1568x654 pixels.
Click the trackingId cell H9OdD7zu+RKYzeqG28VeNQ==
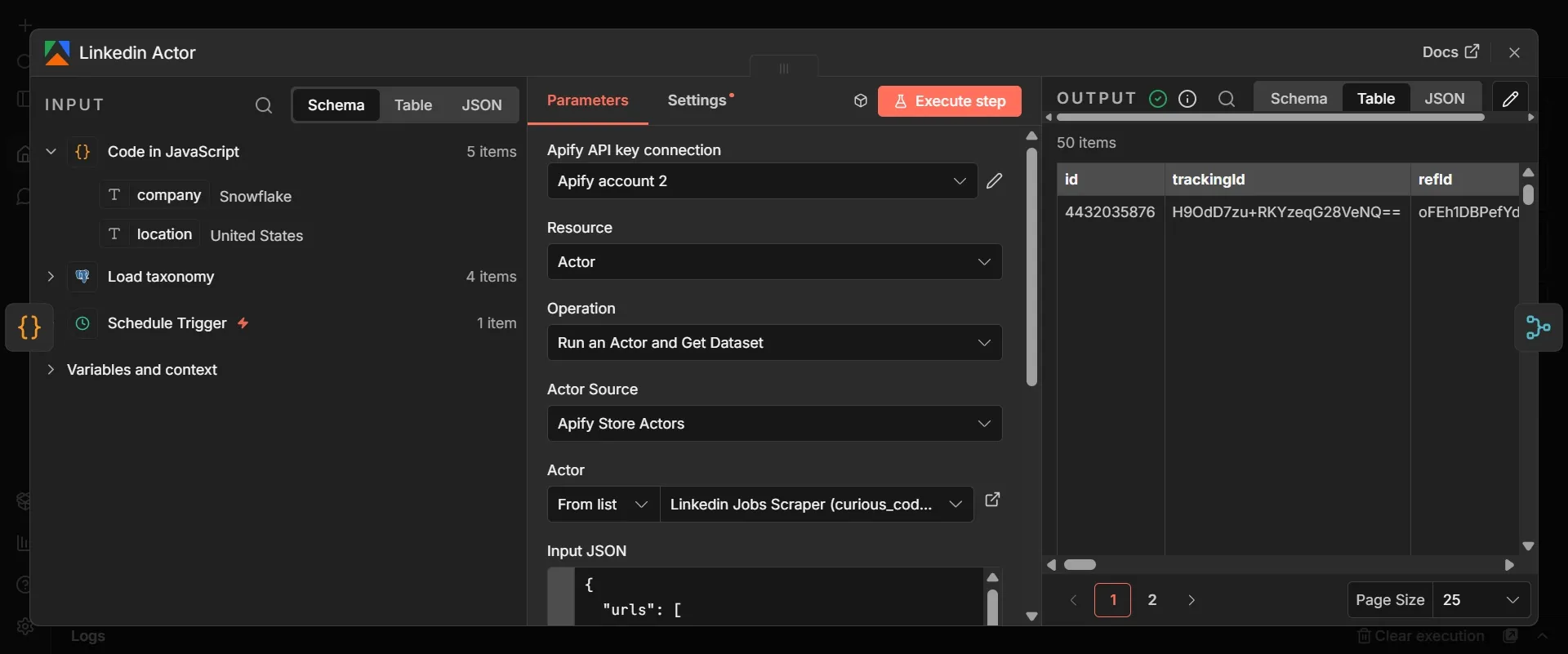[x=1286, y=212]
